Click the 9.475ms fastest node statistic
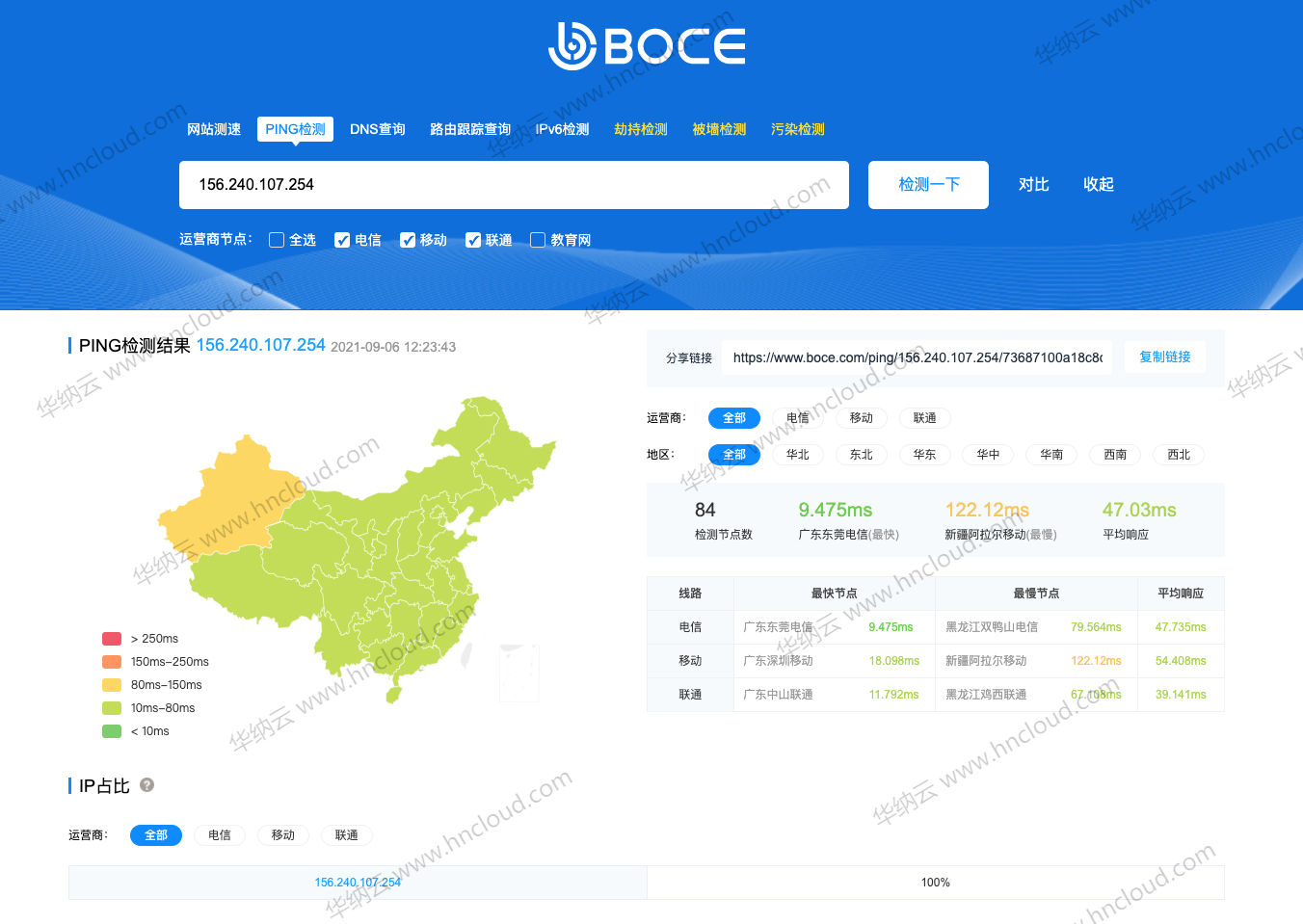Screen dimensions: 1303x924 pos(848,520)
